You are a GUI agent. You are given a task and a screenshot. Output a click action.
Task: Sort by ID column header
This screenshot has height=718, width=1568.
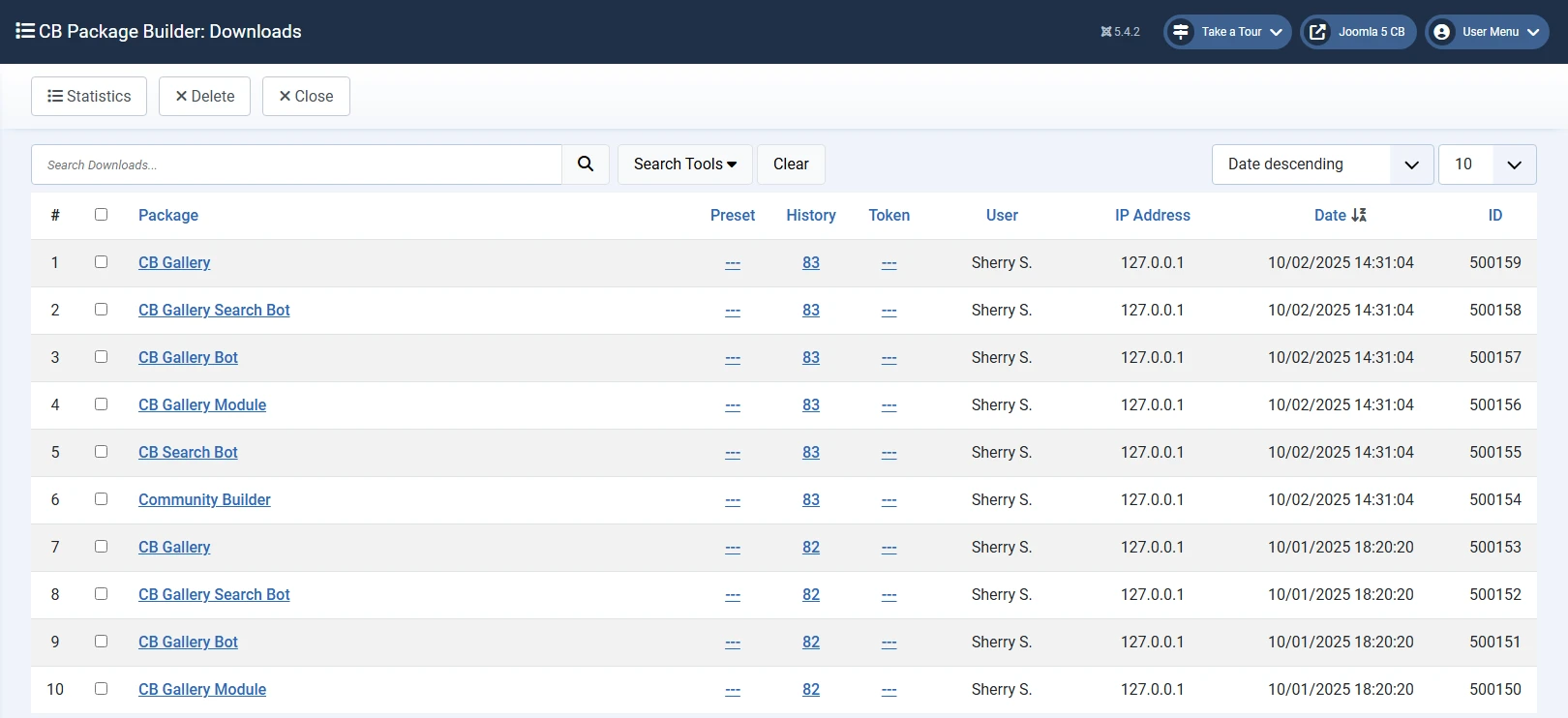(x=1495, y=215)
